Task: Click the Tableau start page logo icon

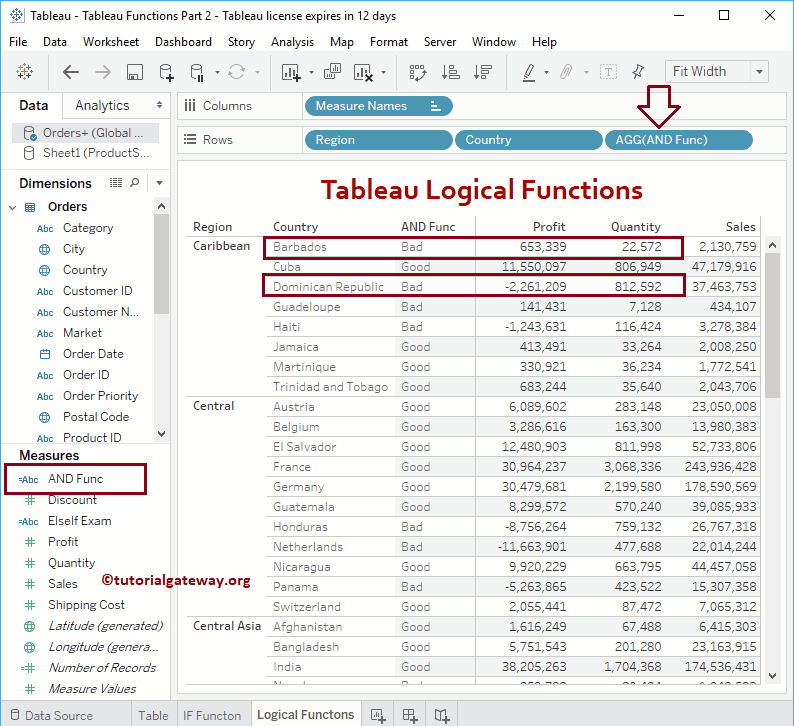Action: [24, 72]
